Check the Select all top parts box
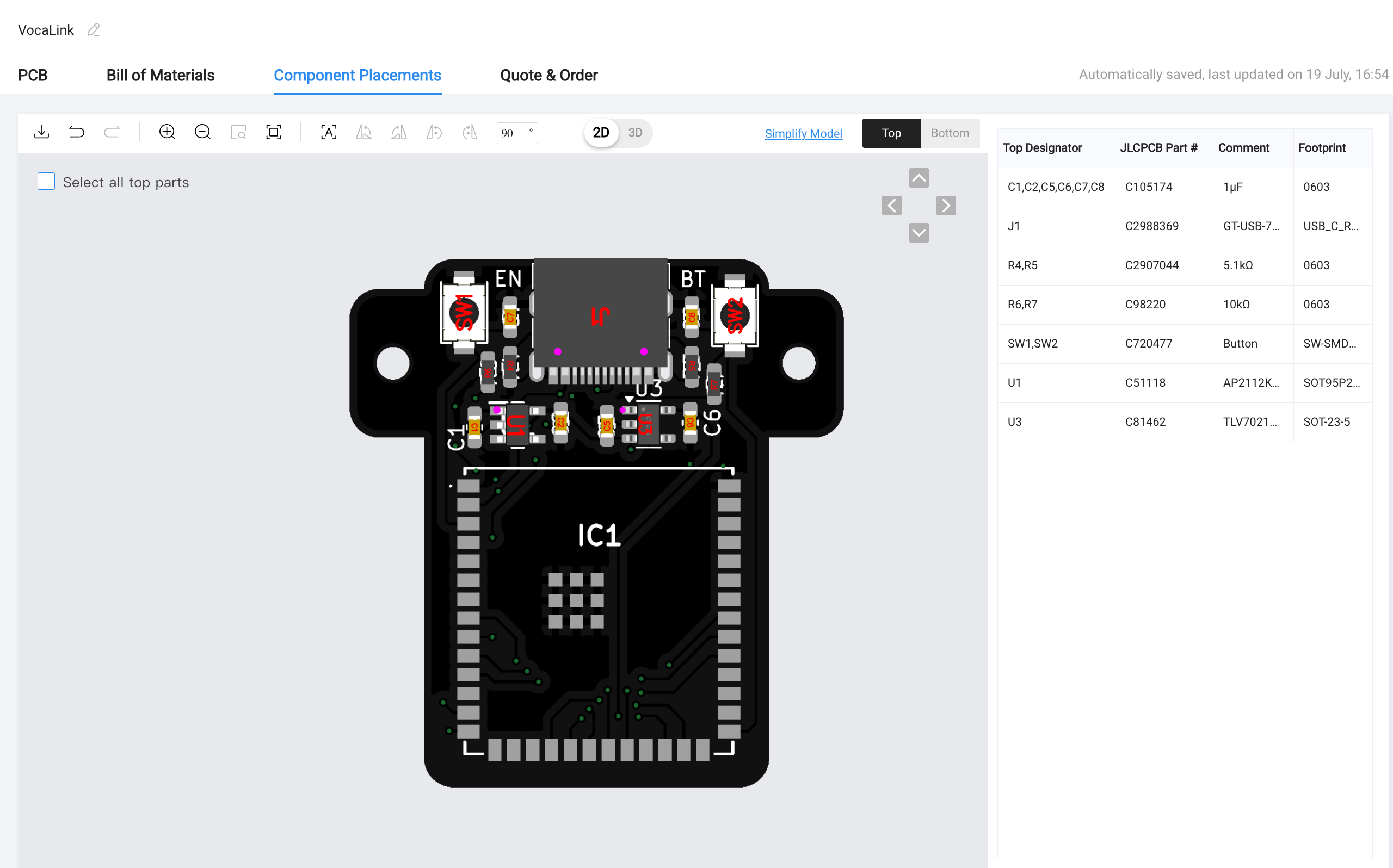The height and width of the screenshot is (868, 1393). [46, 182]
